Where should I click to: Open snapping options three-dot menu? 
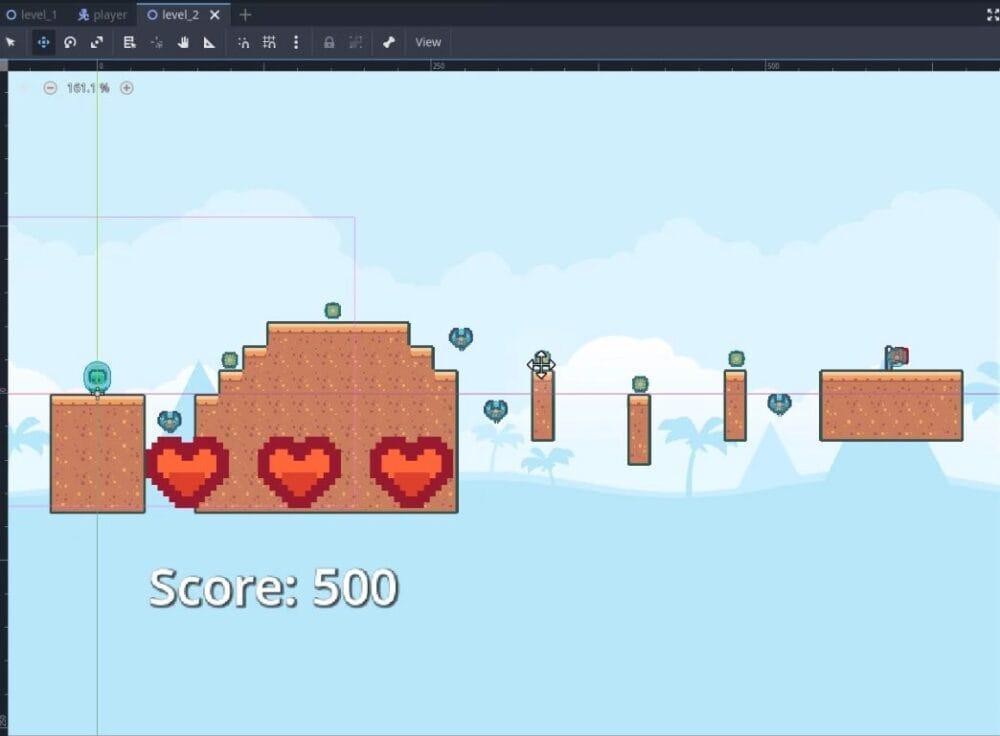pos(296,43)
